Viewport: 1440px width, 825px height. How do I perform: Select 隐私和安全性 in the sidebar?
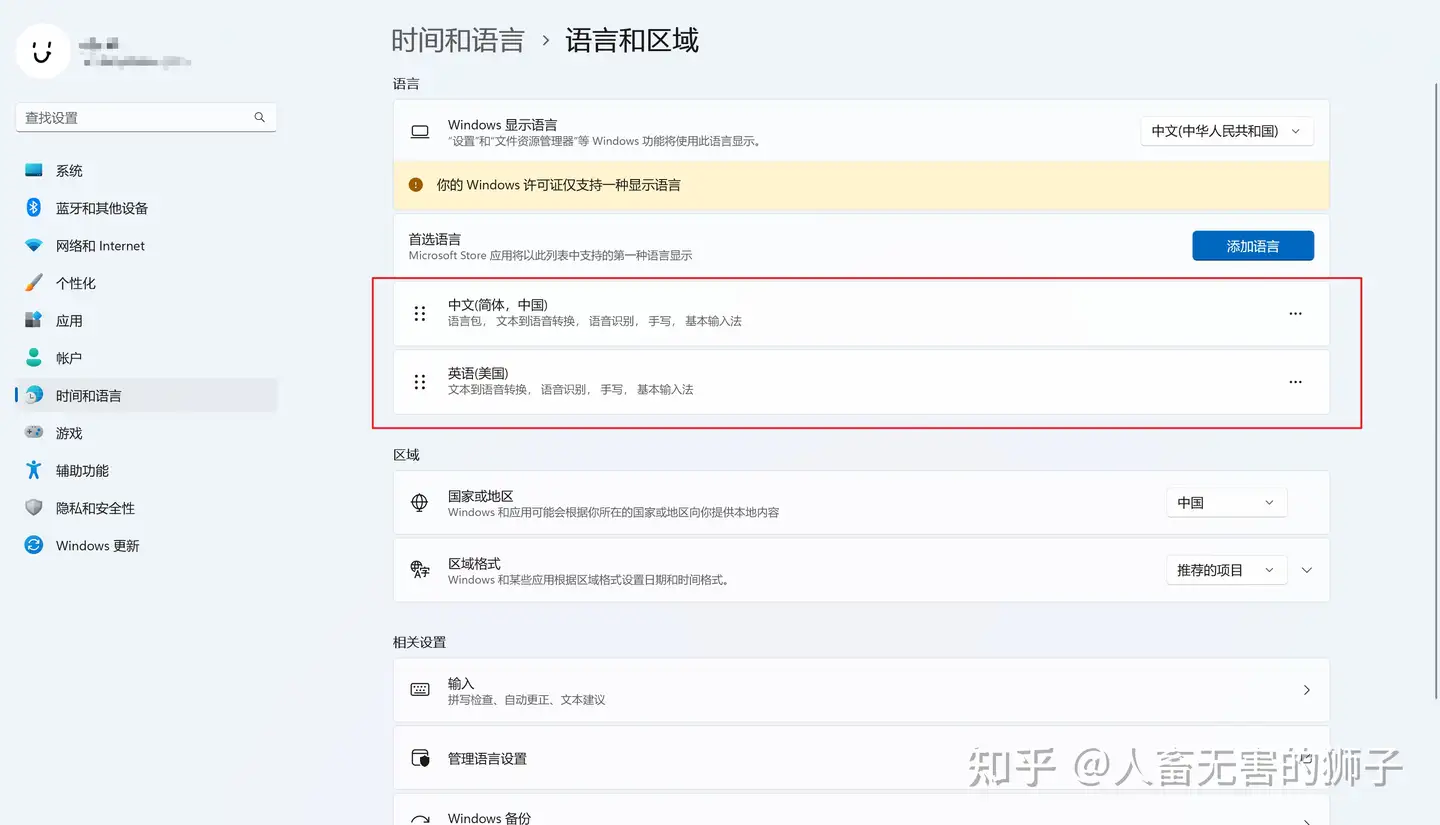(146, 508)
